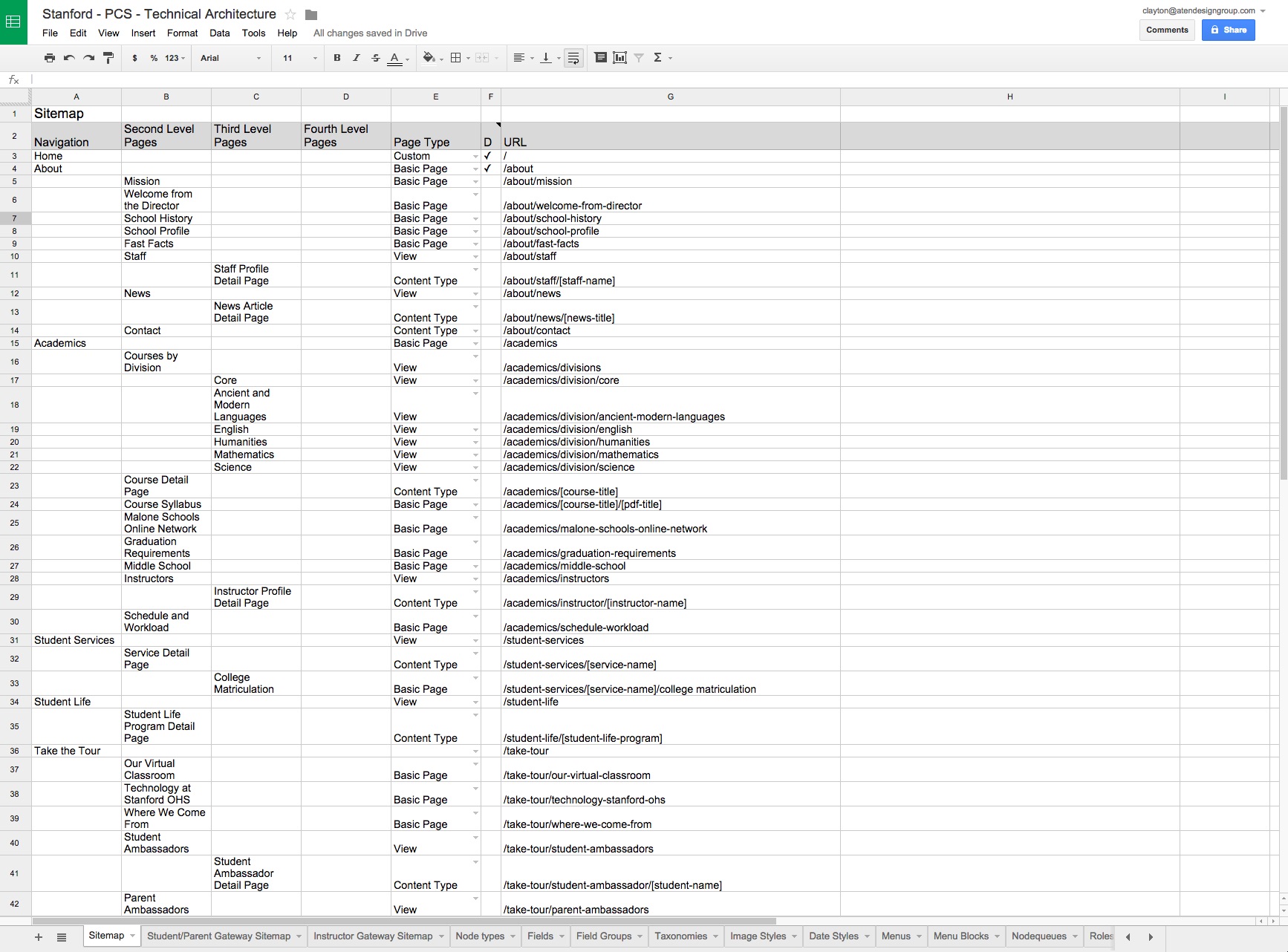Open the functions sigma menu
1288x952 pixels.
pyautogui.click(x=657, y=58)
